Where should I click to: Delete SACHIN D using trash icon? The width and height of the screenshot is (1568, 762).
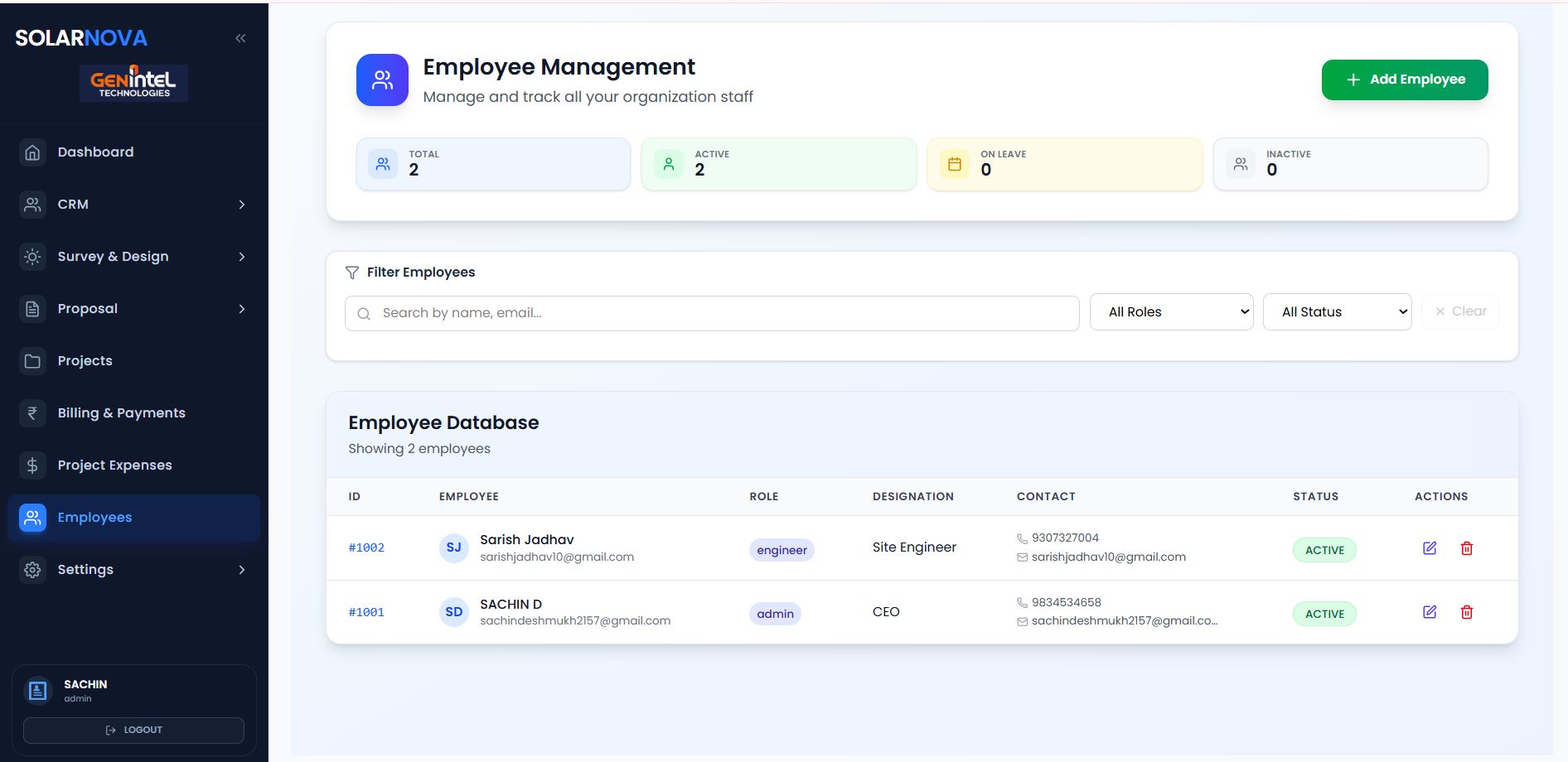point(1466,612)
